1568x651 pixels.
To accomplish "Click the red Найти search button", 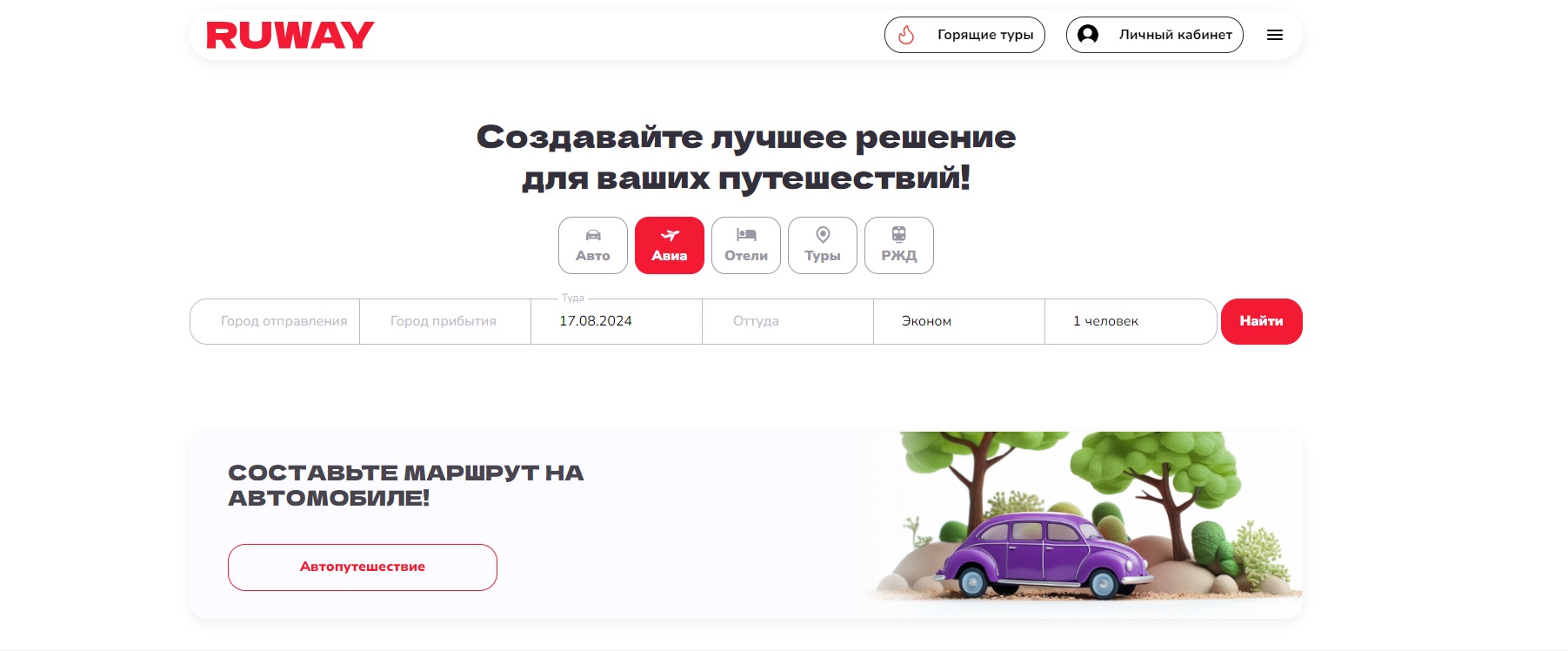I will pyautogui.click(x=1262, y=321).
